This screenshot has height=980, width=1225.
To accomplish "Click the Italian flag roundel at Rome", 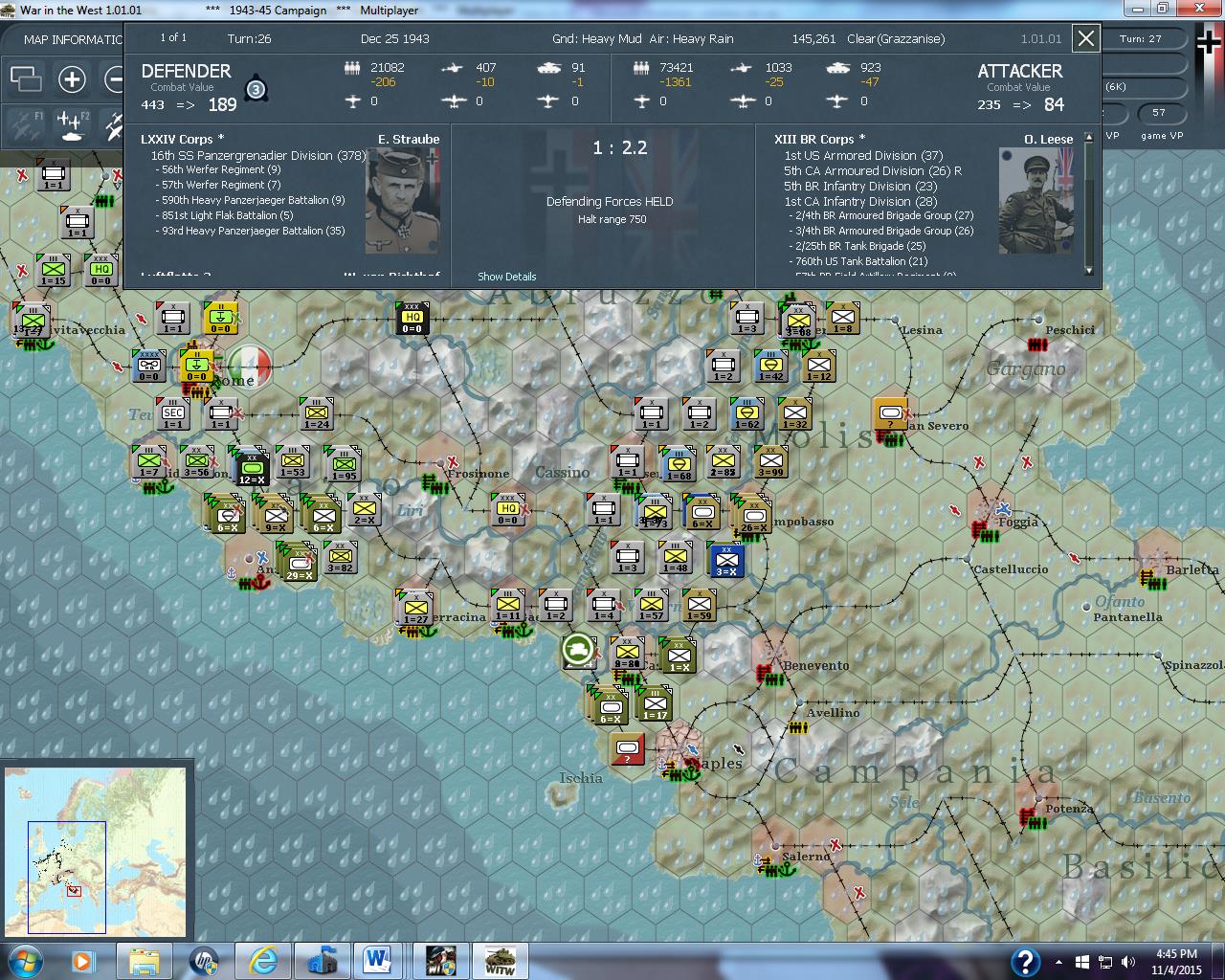I will click(x=250, y=366).
